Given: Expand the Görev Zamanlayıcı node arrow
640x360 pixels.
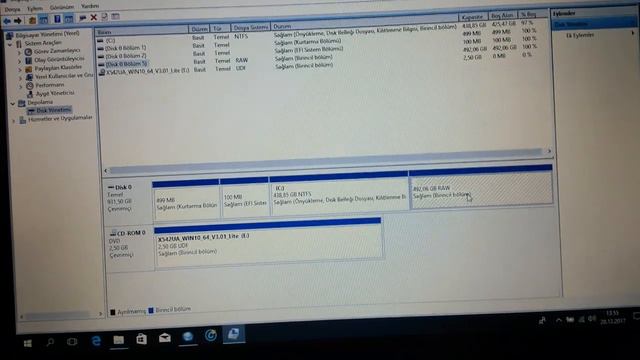Looking at the screenshot, I should 19,53.
